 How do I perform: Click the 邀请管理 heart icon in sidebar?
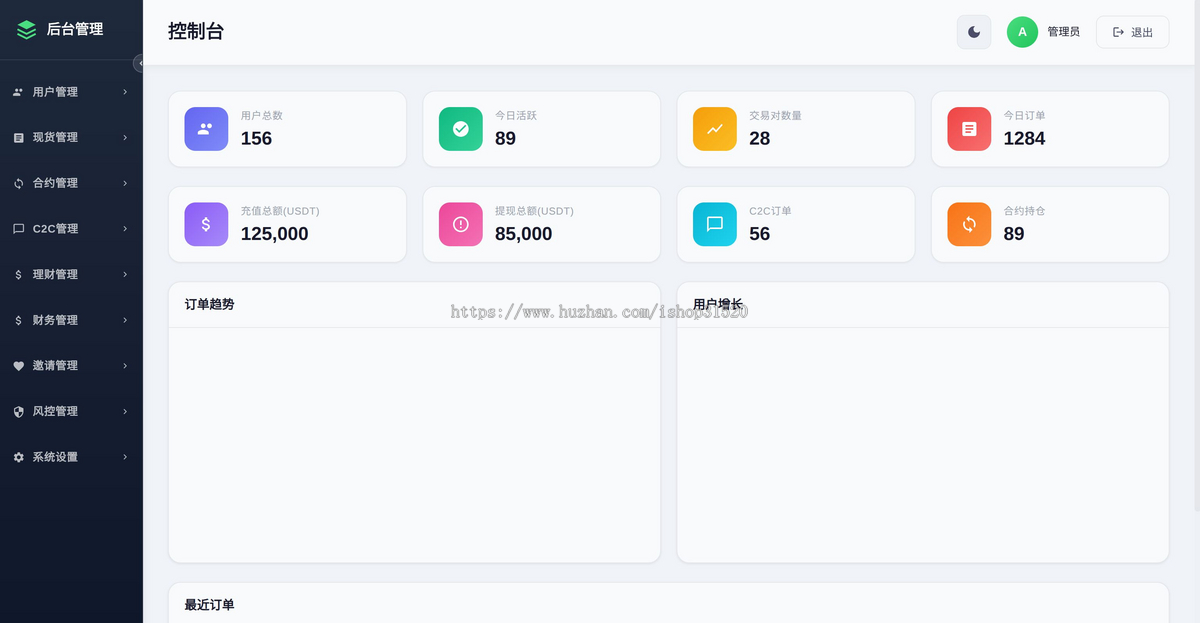[18, 366]
